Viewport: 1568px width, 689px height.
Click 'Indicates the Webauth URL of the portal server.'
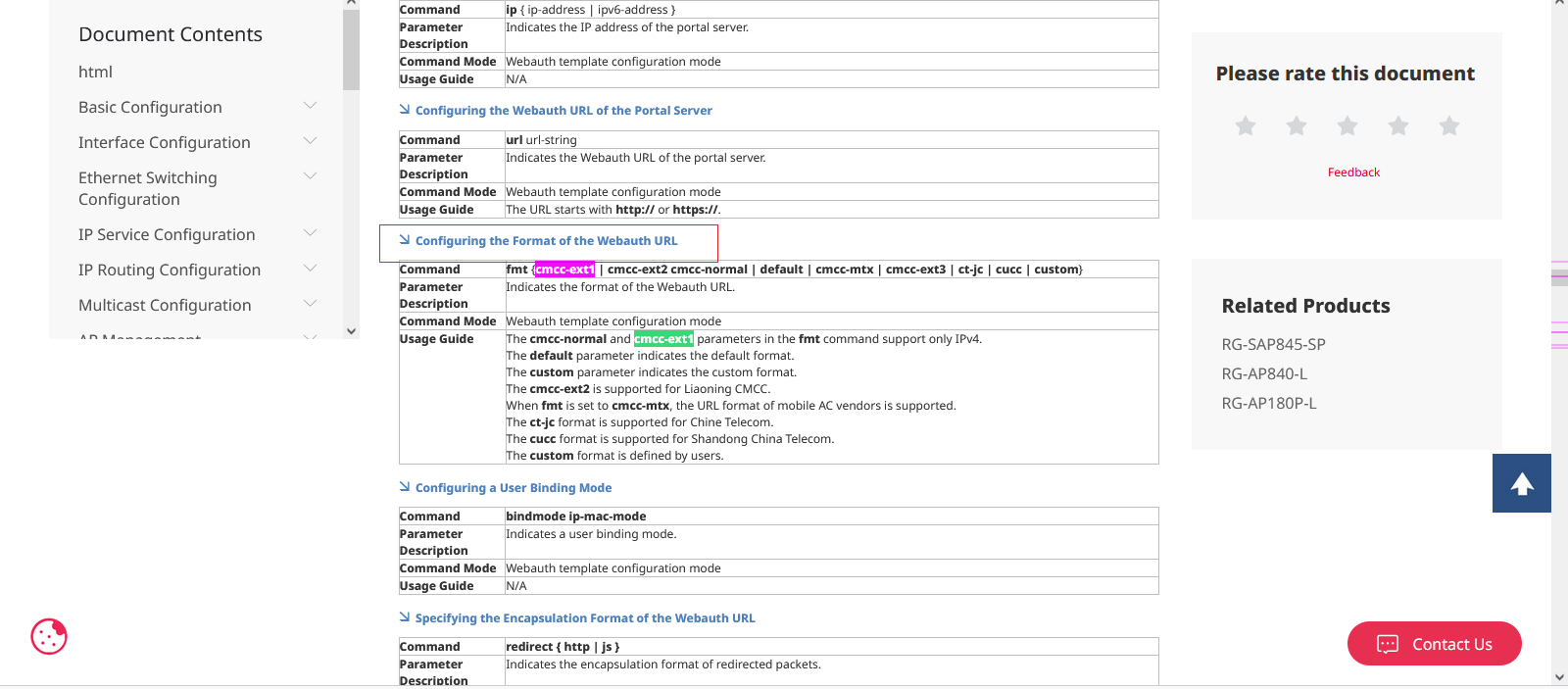636,158
